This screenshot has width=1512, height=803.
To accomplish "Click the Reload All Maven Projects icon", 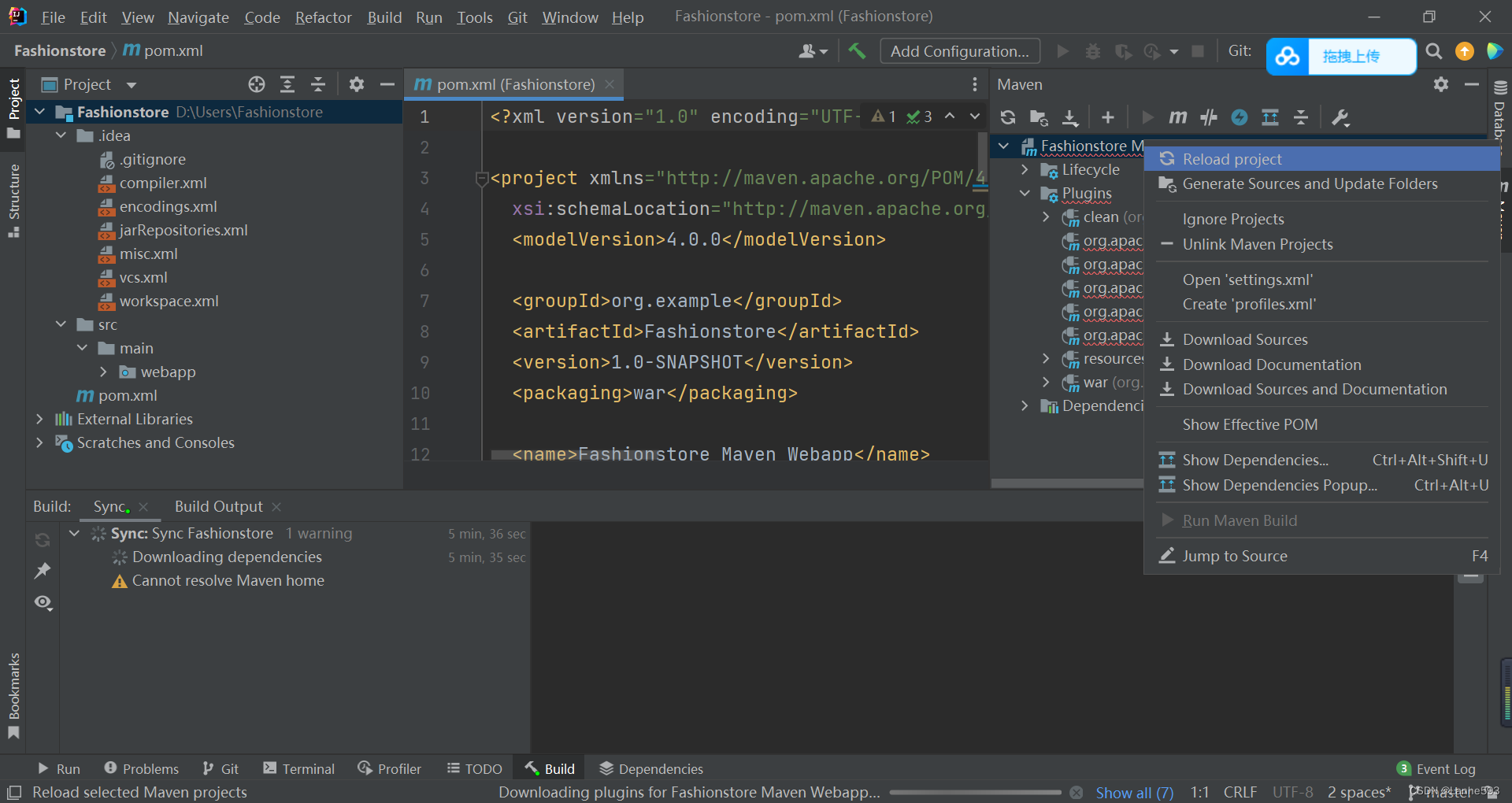I will point(1007,117).
